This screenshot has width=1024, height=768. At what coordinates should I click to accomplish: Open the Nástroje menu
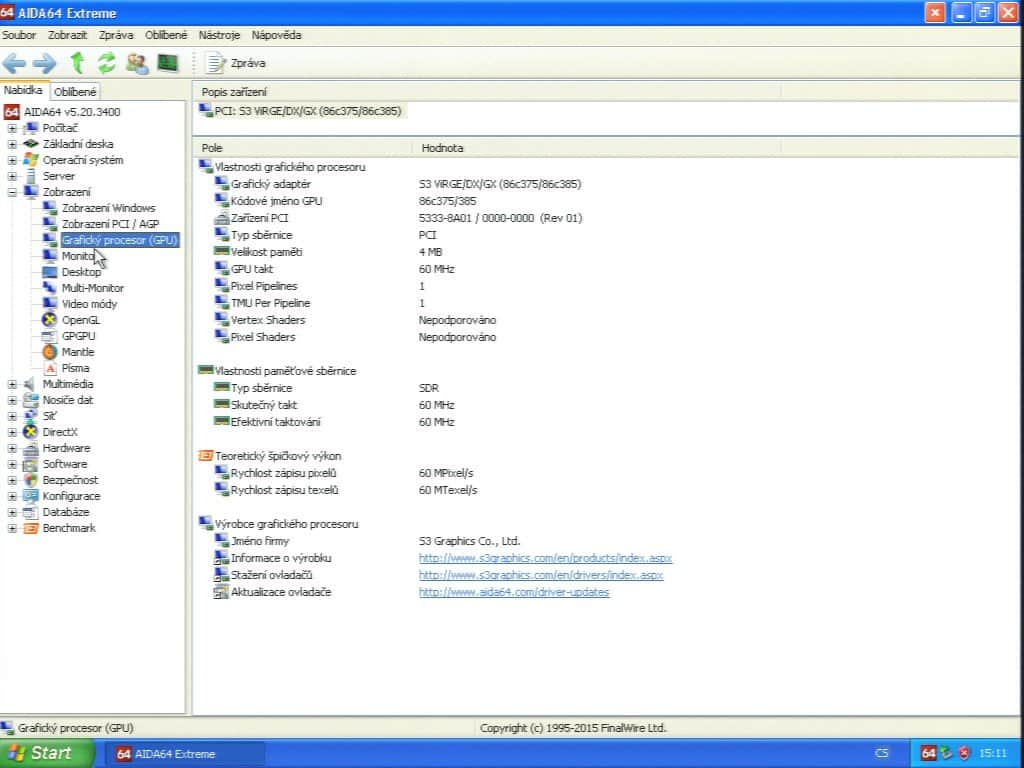219,35
